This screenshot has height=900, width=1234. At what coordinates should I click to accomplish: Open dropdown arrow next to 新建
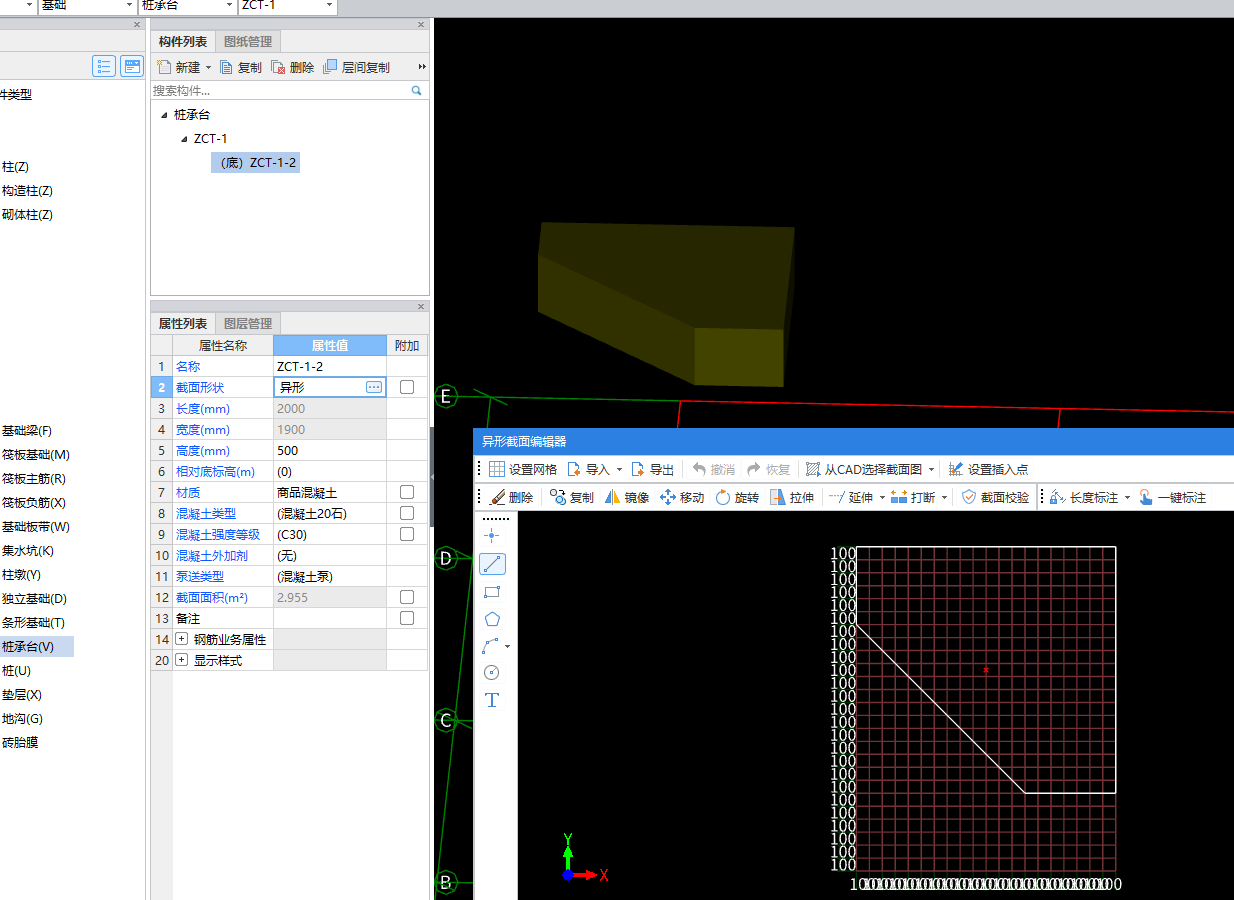pos(208,68)
